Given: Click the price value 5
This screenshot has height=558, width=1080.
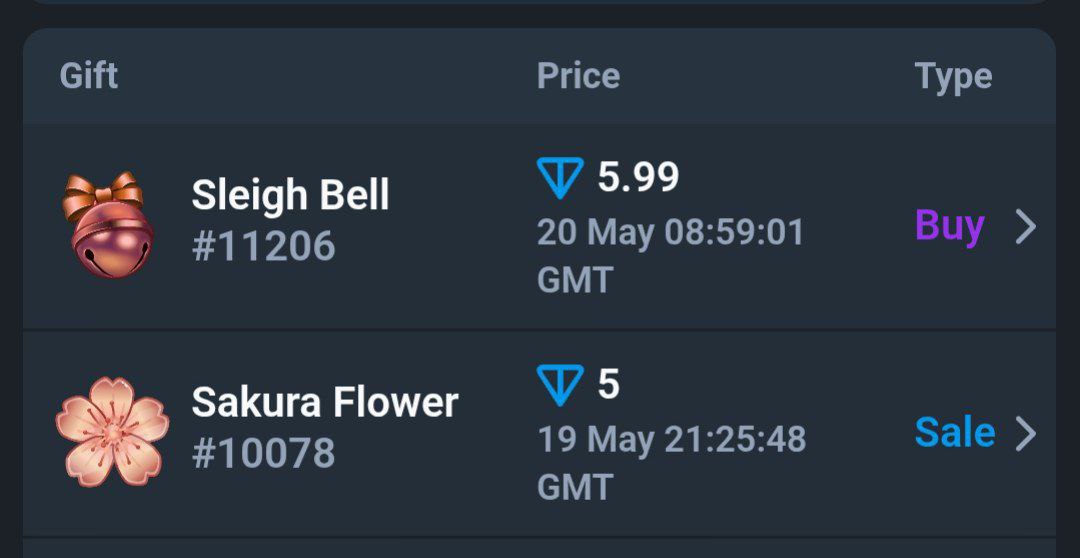Looking at the screenshot, I should (608, 384).
